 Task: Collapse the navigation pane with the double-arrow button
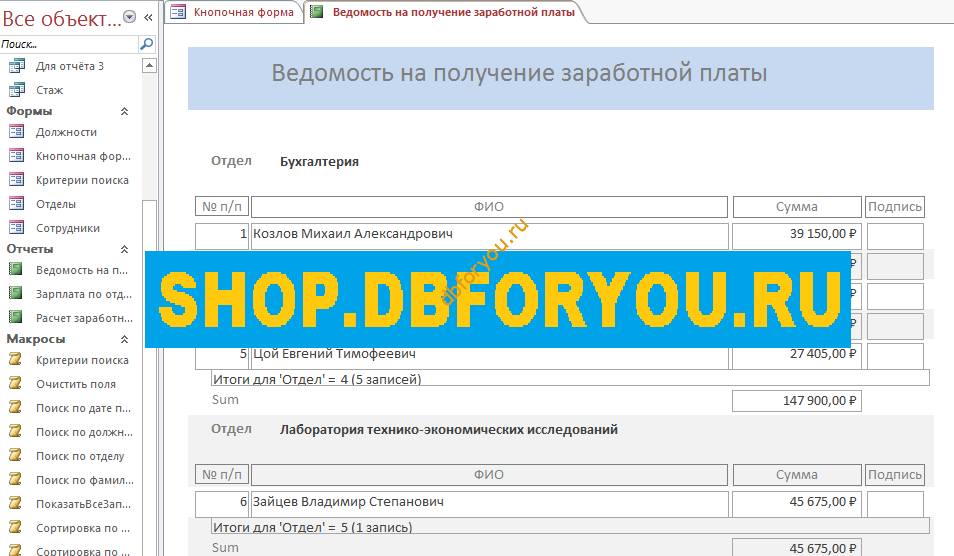(x=148, y=17)
